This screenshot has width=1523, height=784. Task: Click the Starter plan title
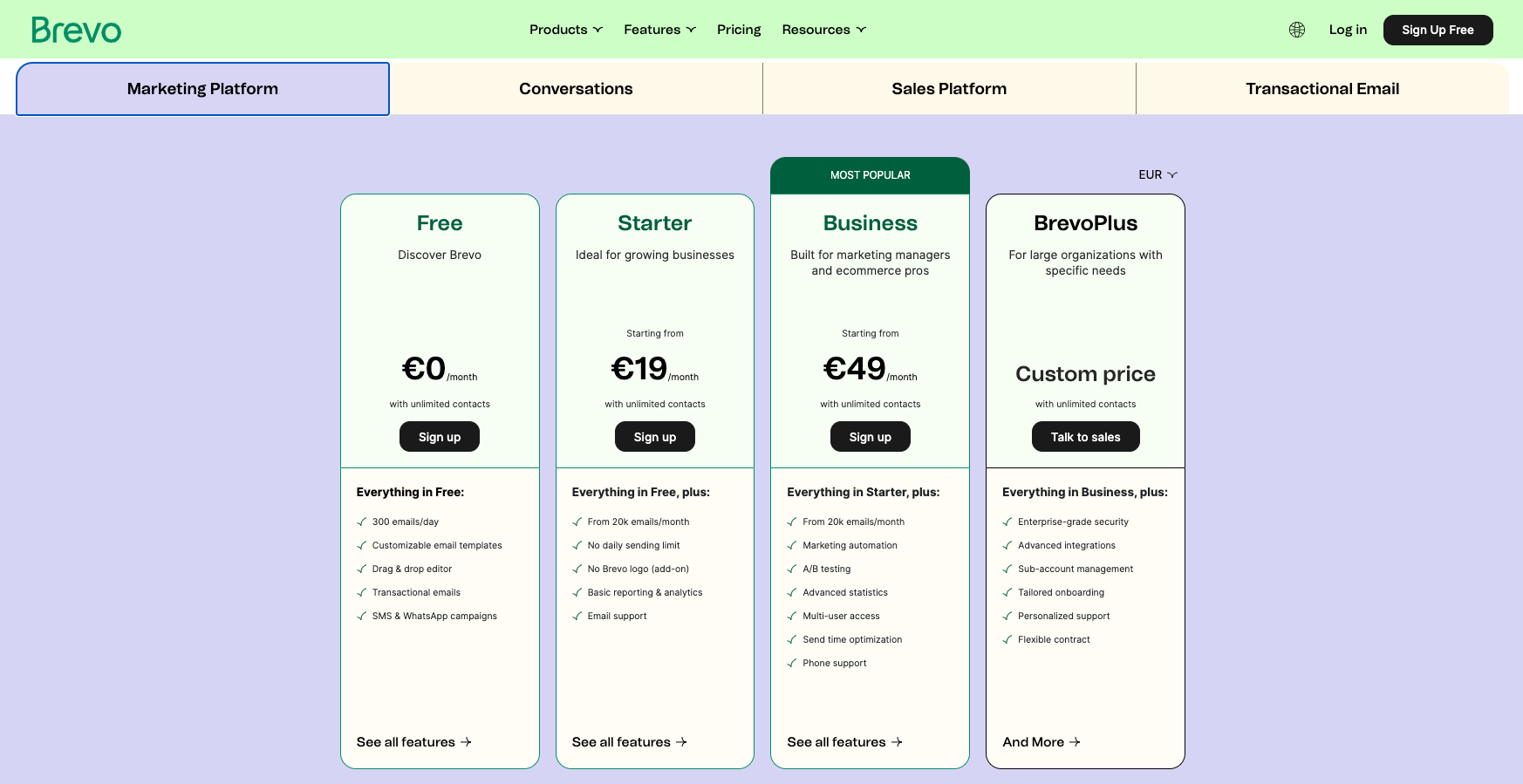(x=655, y=223)
